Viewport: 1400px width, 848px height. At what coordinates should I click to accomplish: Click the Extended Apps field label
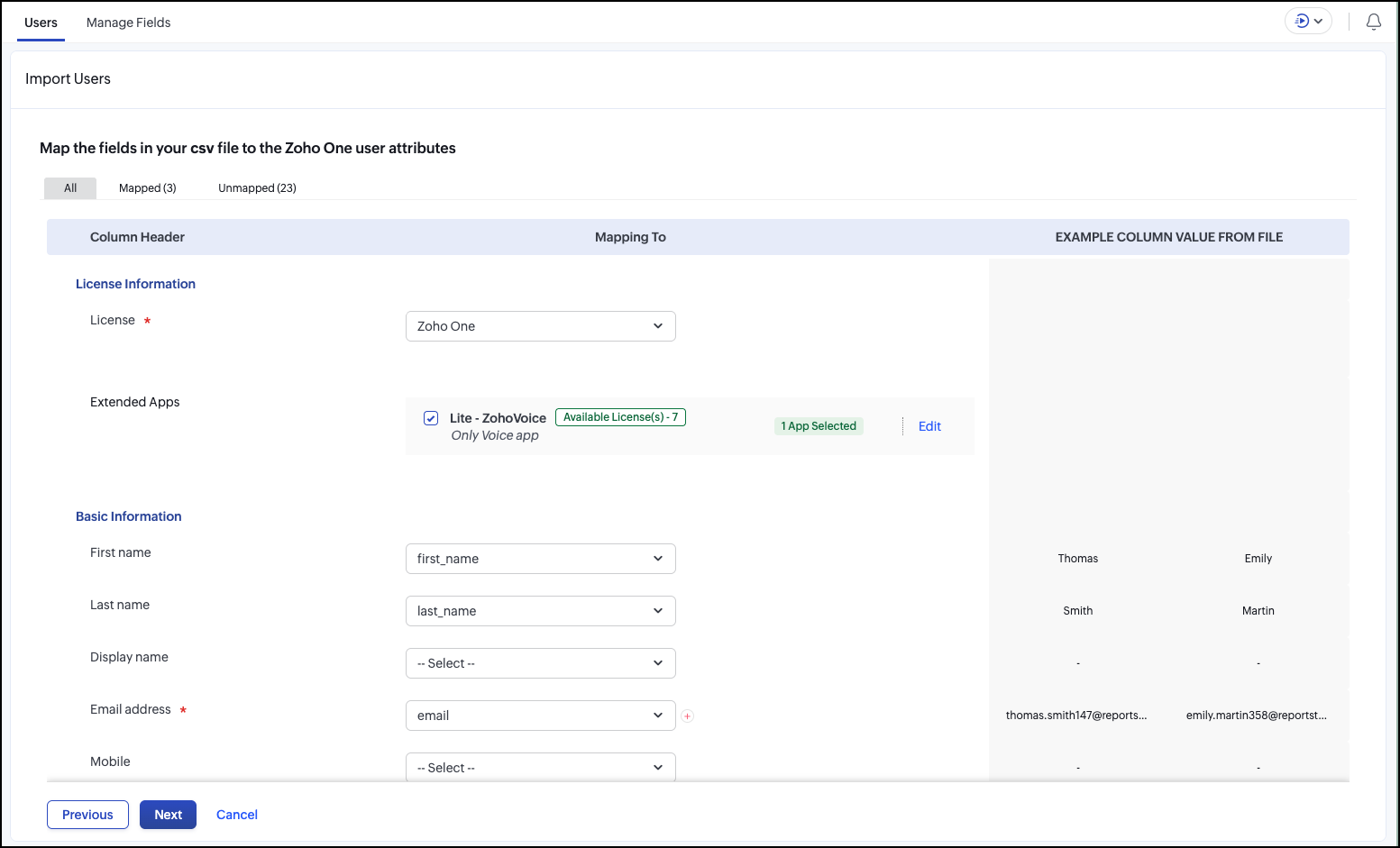click(134, 402)
